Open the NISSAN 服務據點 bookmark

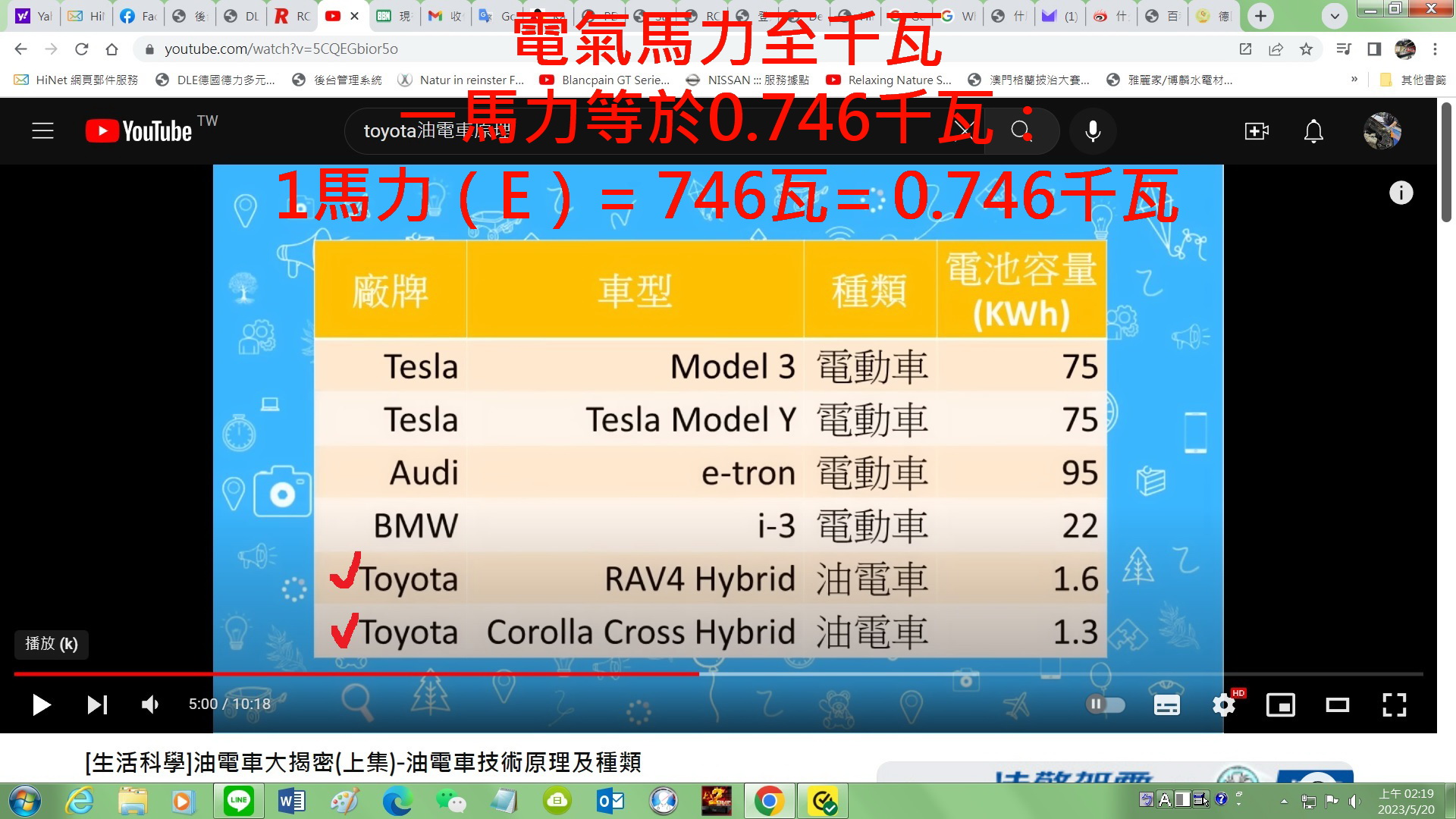coord(748,80)
